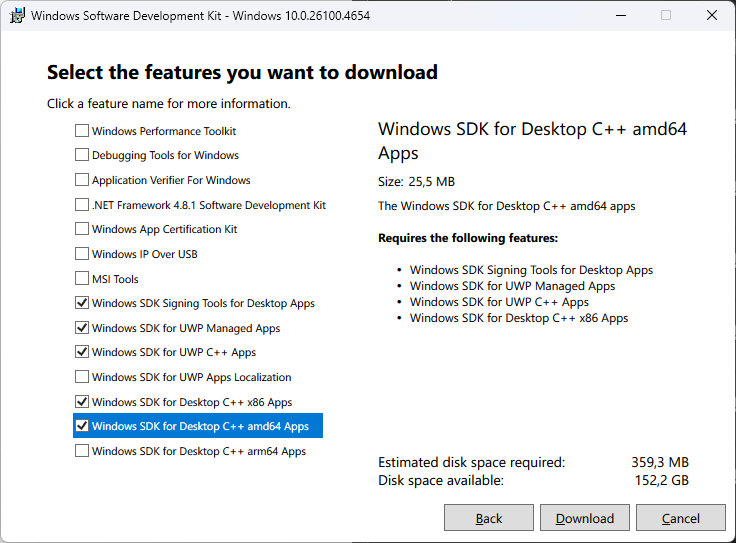Tick the Windows IP Over USB checkbox

[82, 253]
